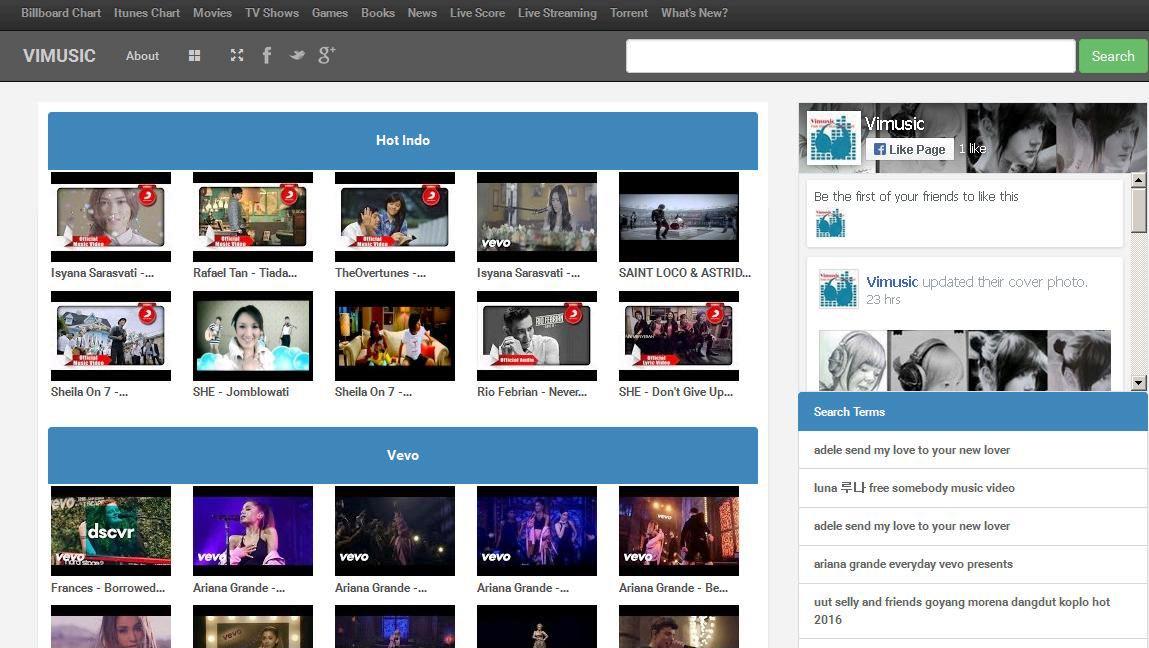Click the Vimusic page logo in widget
1149x648 pixels.
pos(833,137)
